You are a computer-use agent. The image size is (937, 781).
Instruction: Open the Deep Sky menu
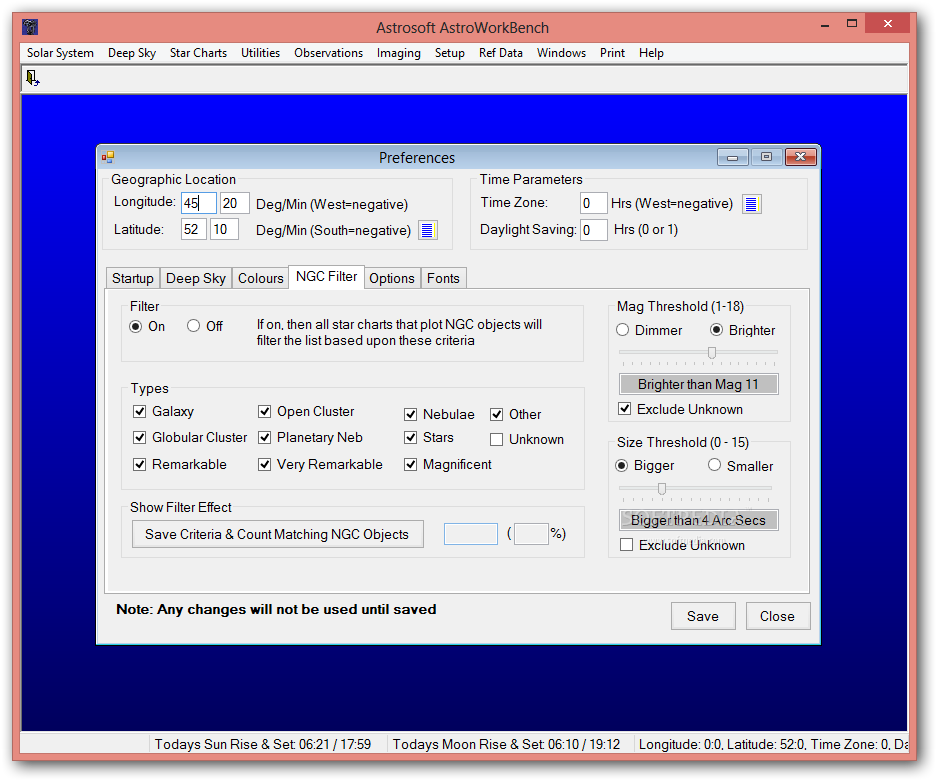132,53
